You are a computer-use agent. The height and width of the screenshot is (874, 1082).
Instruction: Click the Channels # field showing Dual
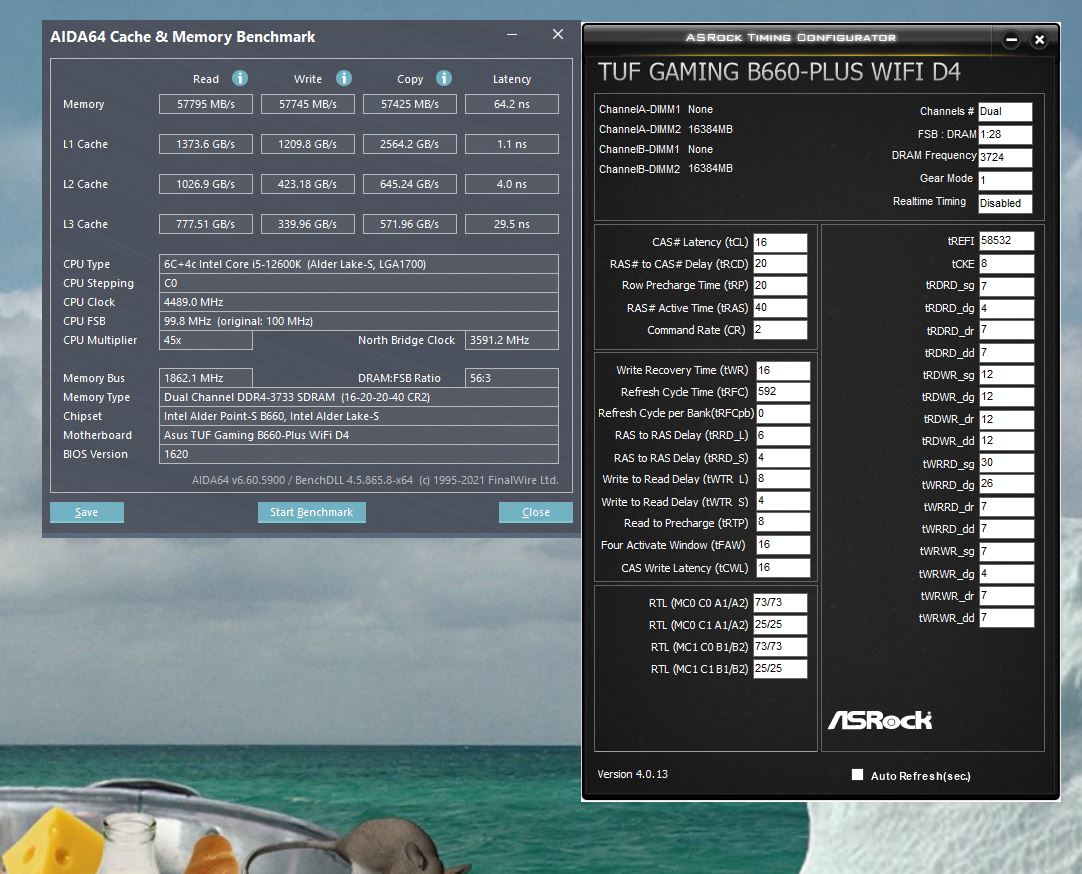click(1005, 112)
